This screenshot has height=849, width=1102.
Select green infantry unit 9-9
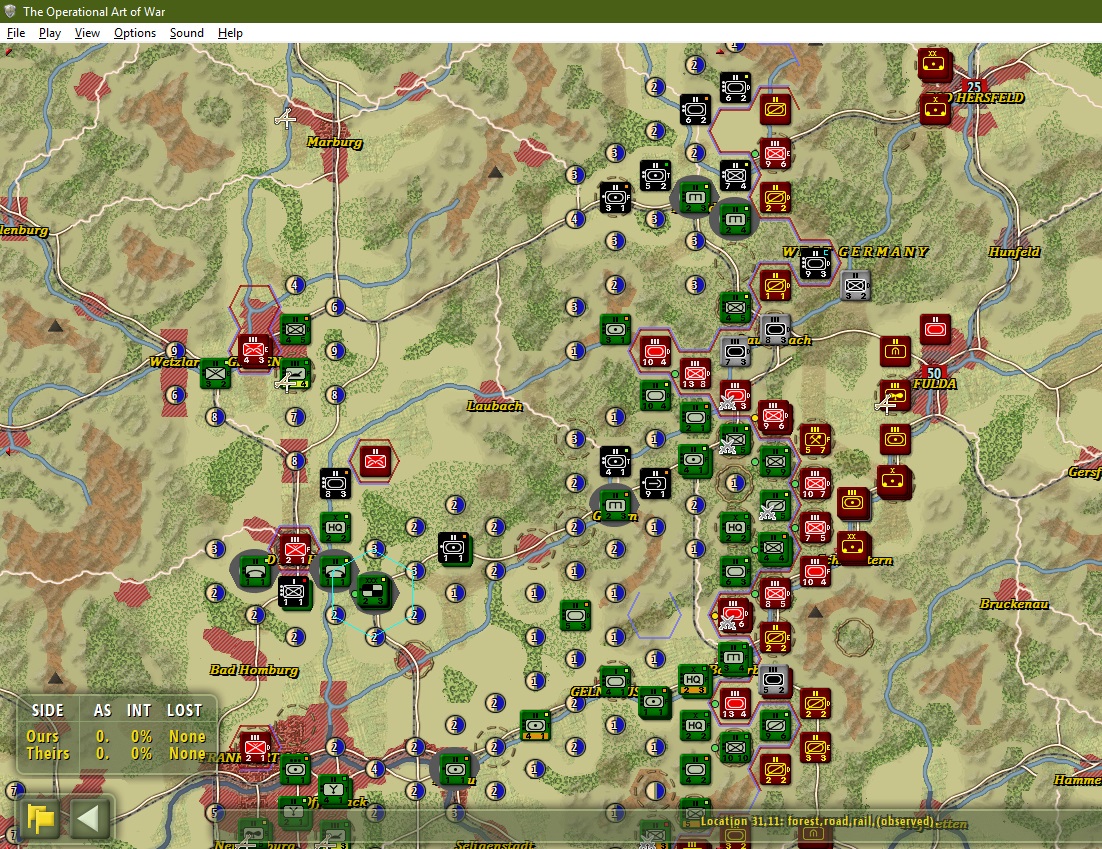(775, 462)
